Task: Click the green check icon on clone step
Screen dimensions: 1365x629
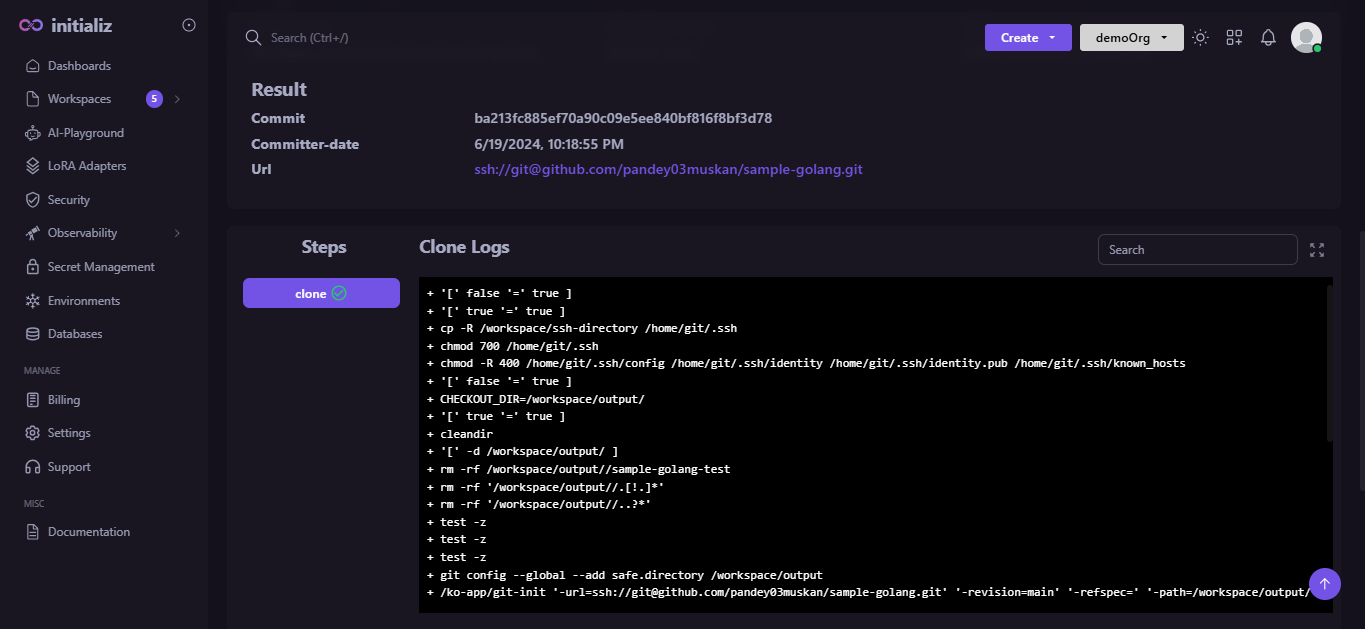Action: (339, 293)
